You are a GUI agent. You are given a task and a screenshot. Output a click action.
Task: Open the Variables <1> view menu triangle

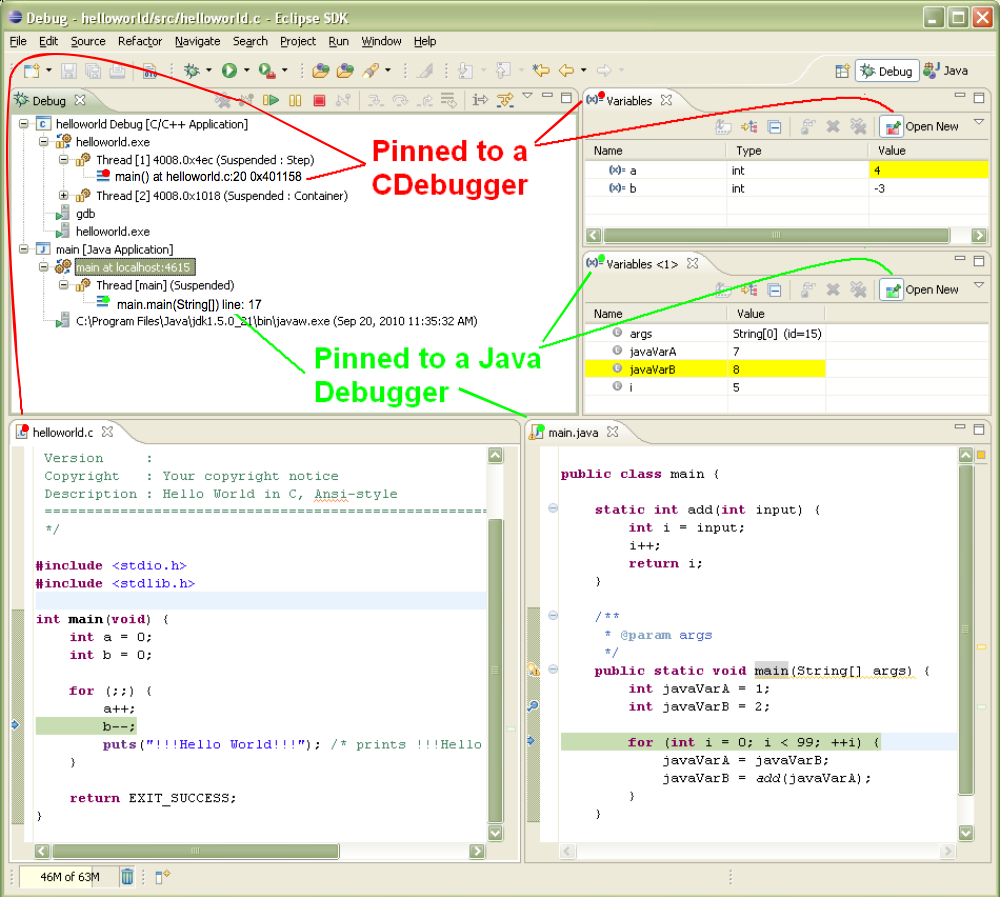point(979,285)
